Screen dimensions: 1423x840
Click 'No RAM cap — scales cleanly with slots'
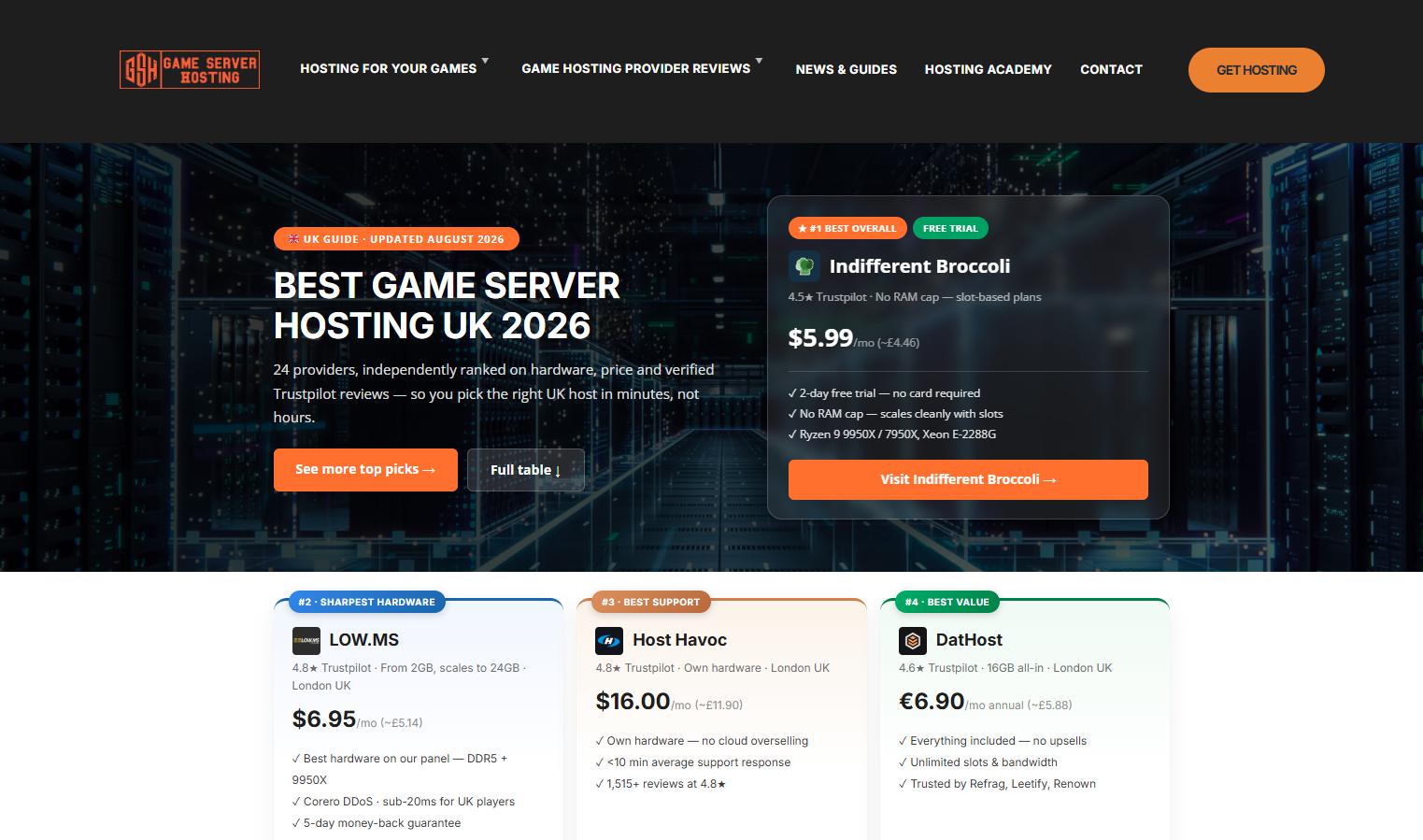[895, 414]
